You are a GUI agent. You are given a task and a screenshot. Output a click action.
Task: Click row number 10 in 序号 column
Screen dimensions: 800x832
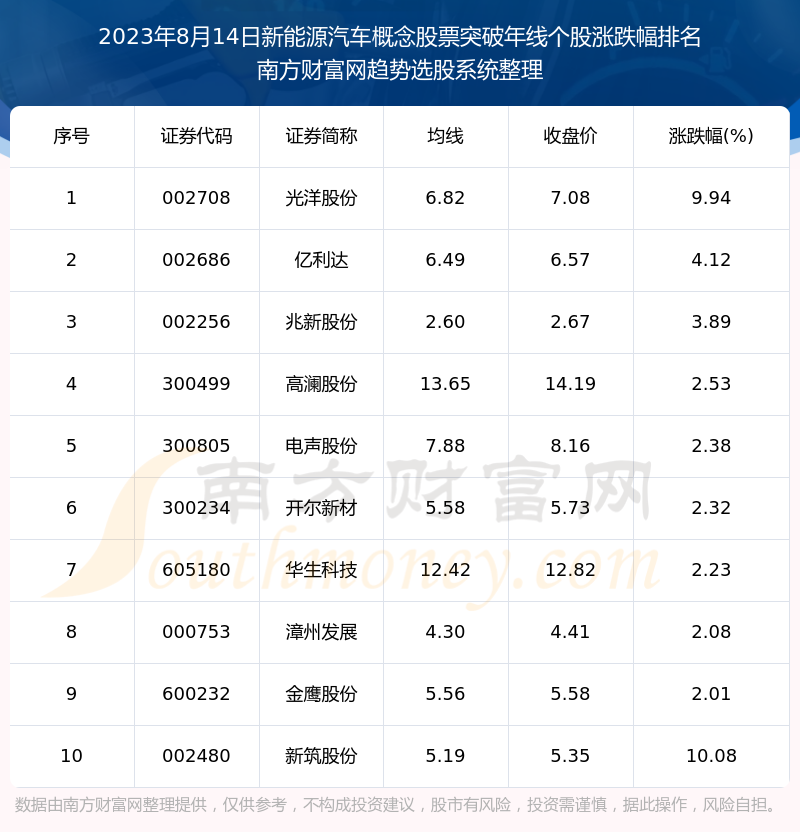72,757
